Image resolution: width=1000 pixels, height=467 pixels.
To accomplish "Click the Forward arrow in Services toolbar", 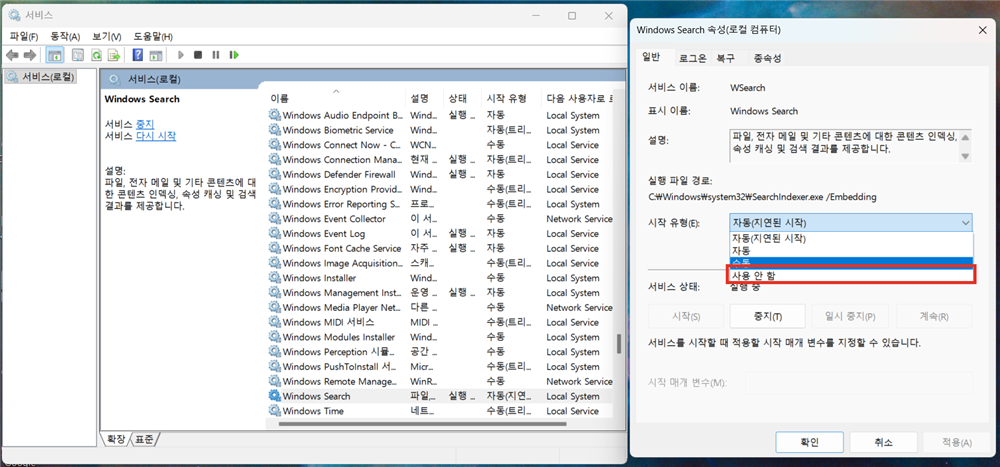I will coord(29,56).
